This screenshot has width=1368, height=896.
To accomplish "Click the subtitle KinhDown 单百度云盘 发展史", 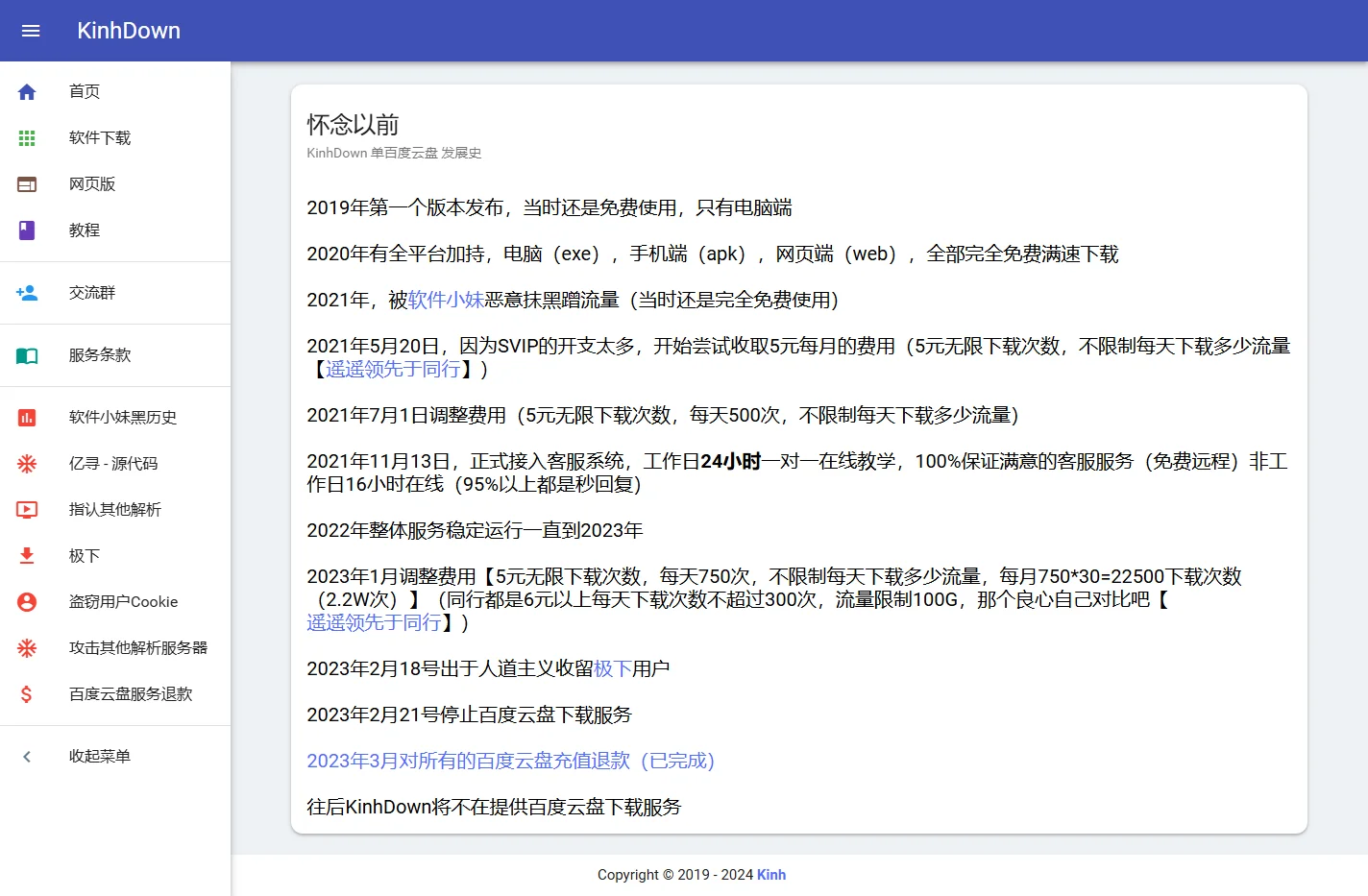I will (x=394, y=153).
